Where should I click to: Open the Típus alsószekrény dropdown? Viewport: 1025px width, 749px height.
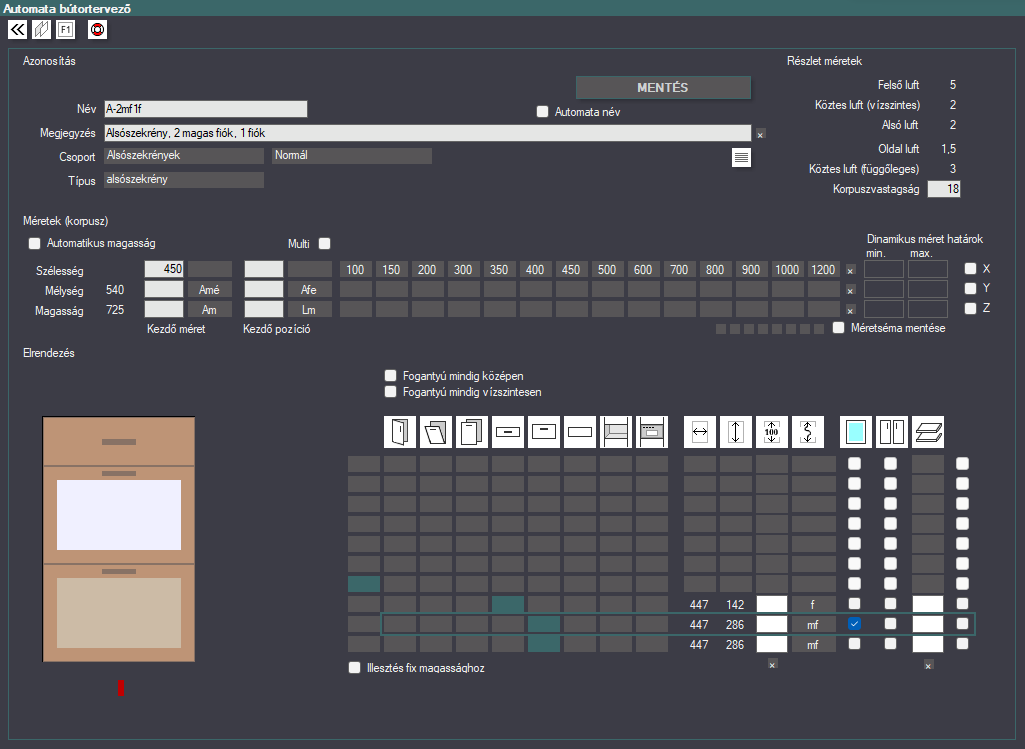pyautogui.click(x=184, y=180)
